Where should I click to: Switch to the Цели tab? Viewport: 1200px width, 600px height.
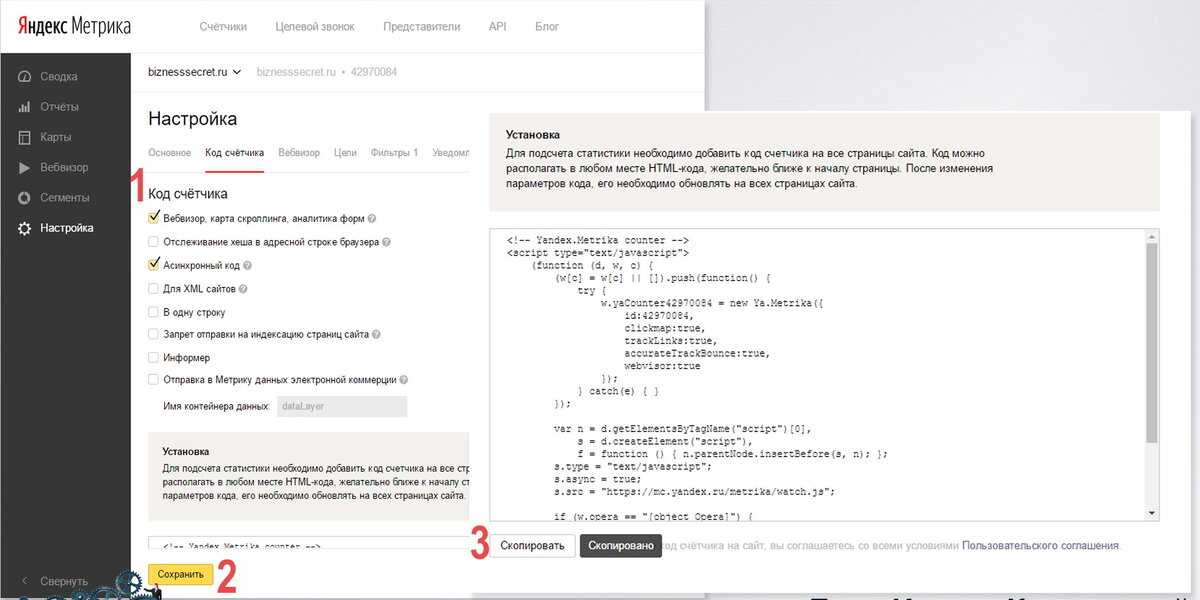[x=345, y=153]
